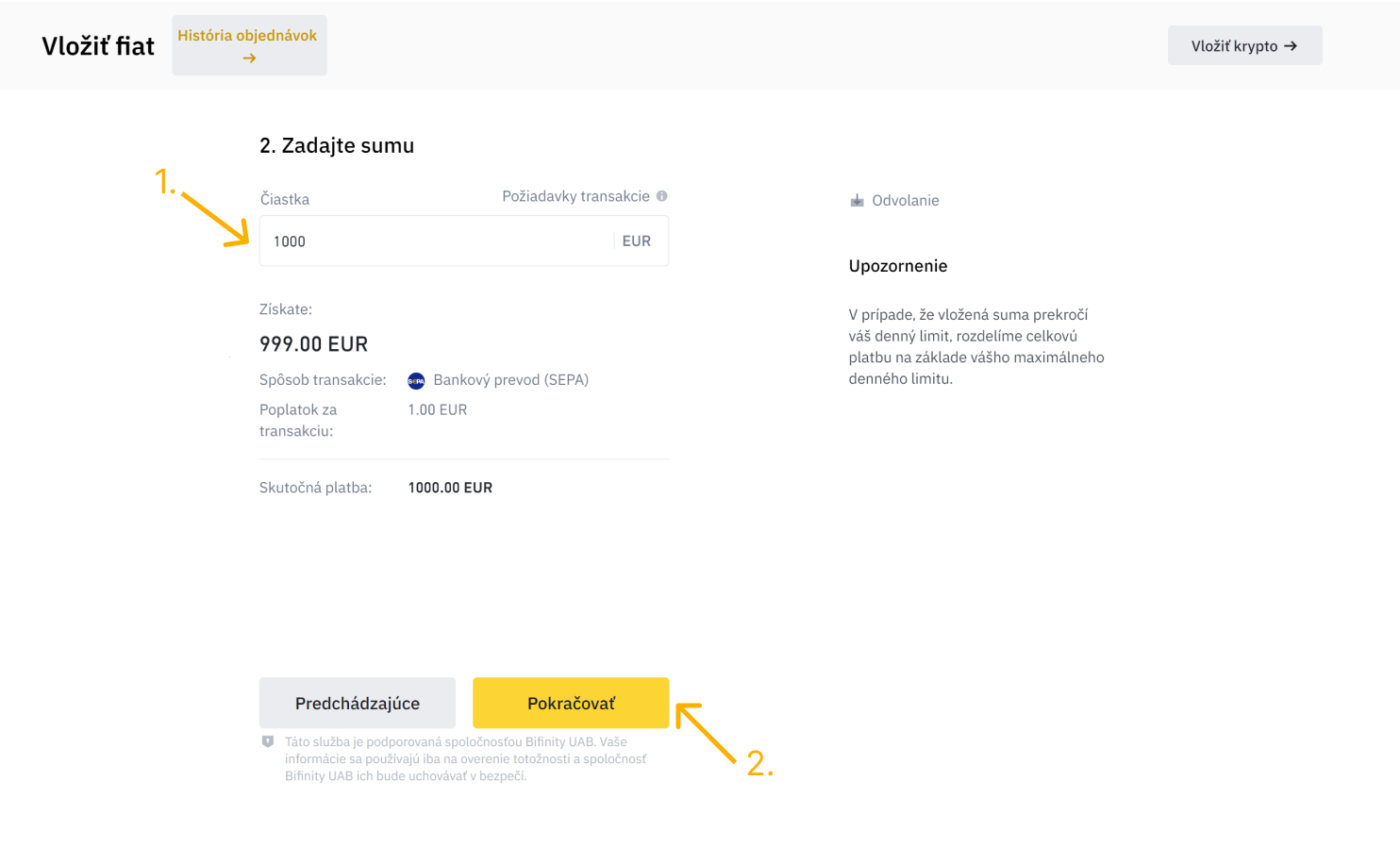
Task: Click the 1000.00 EUR Skutočná platba value
Action: point(450,488)
